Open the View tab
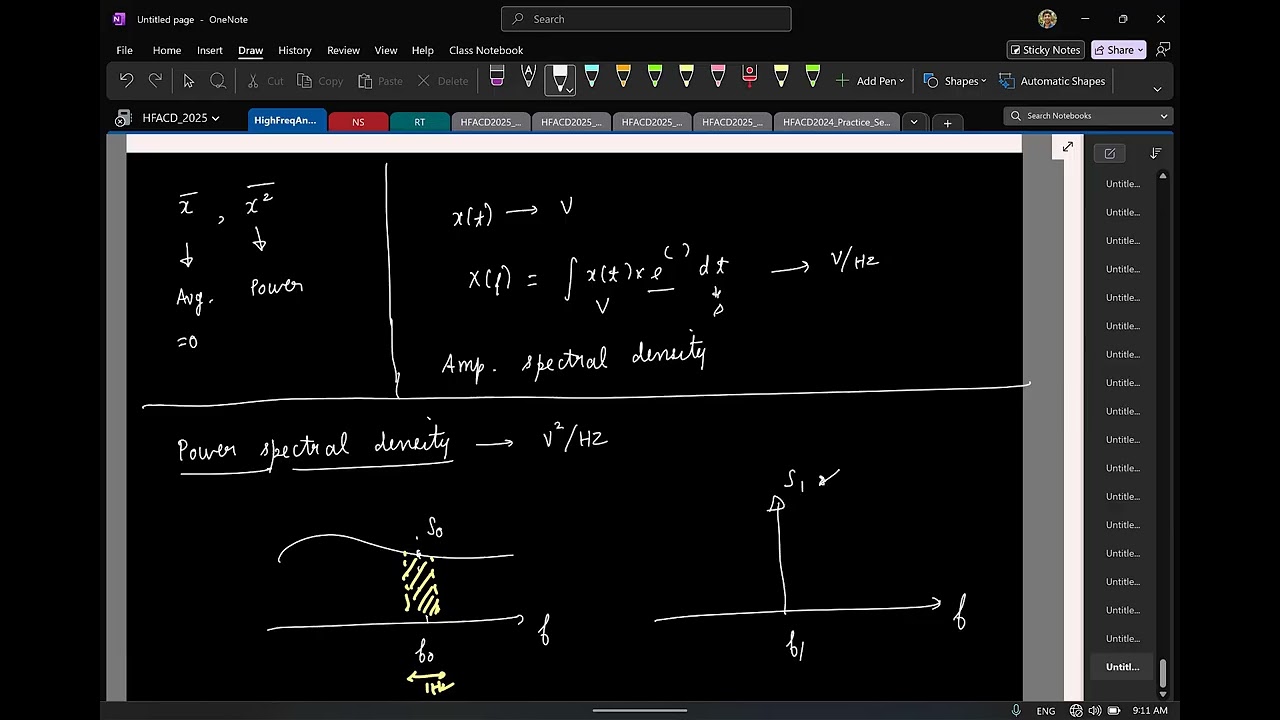The height and width of the screenshot is (720, 1280). click(386, 50)
